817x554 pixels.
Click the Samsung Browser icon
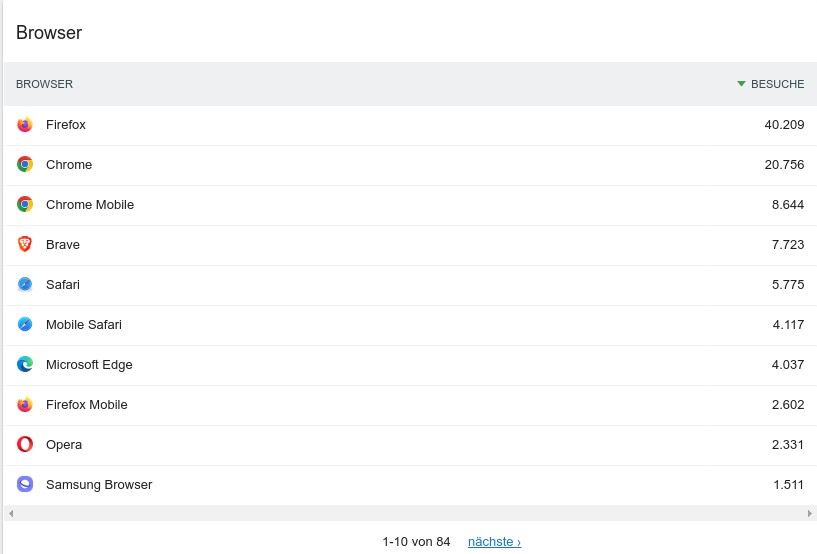tap(24, 484)
